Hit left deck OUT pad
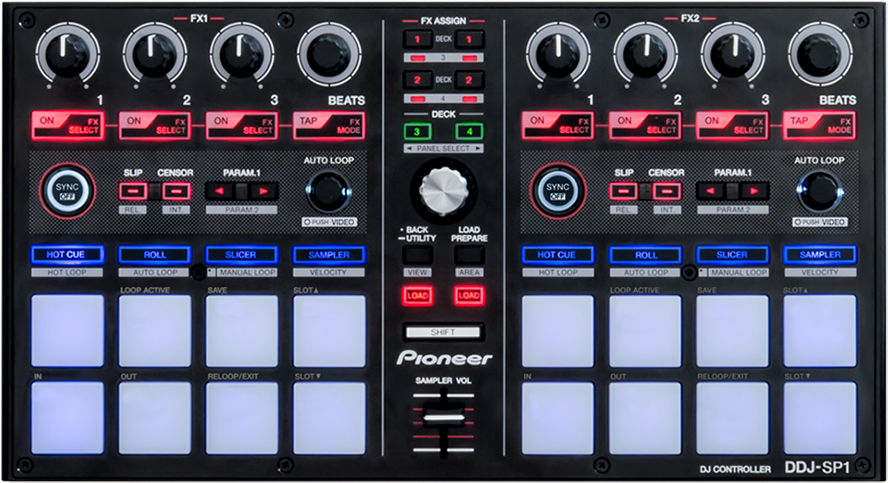Viewport: 888px width, 483px height. pyautogui.click(x=155, y=418)
